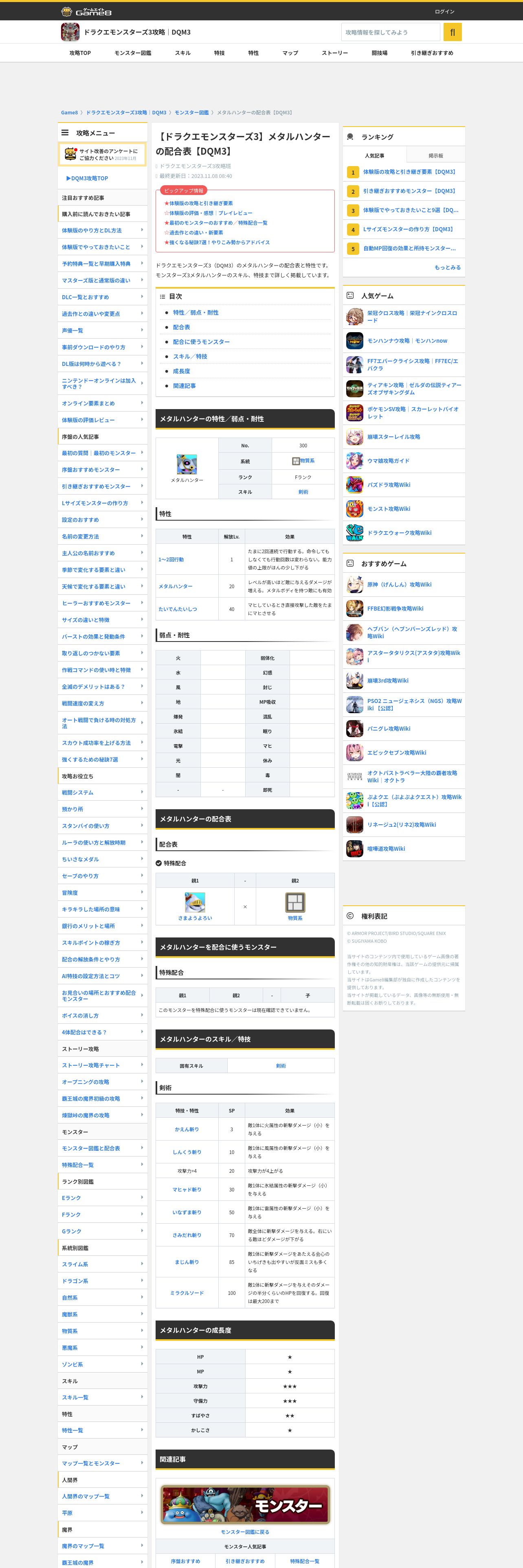Open 栄冠クロス攻略 game icon
This screenshot has width=523, height=1568.
354,317
